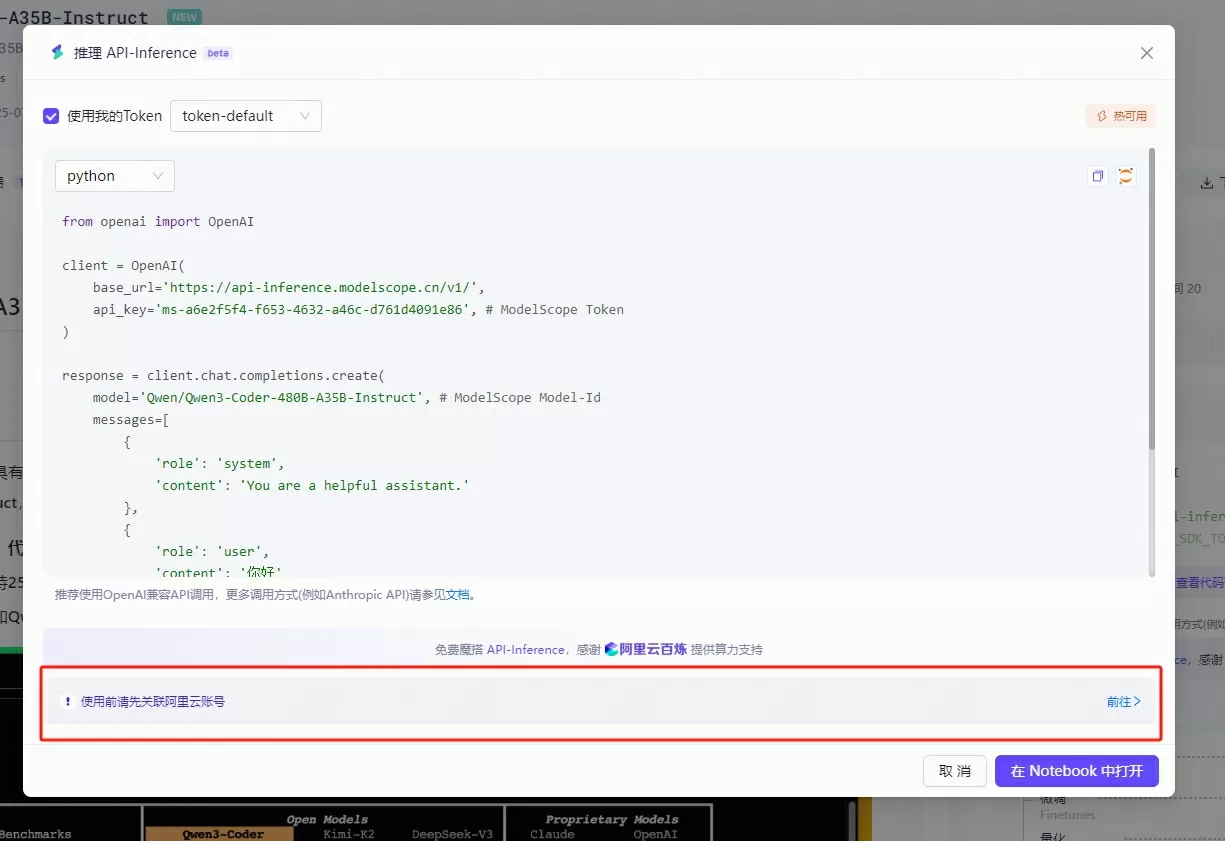Click the ModelScope logo beside 推理 API-Inference

58,53
